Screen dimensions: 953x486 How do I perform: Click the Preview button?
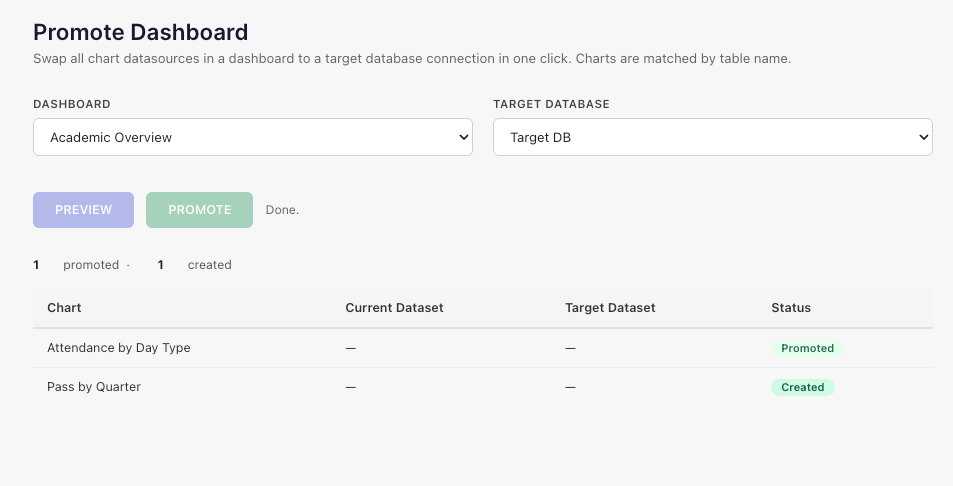83,210
